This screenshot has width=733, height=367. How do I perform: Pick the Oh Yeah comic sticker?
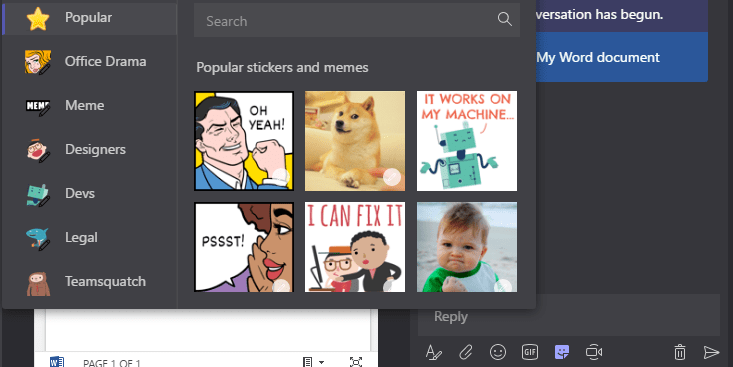point(244,141)
